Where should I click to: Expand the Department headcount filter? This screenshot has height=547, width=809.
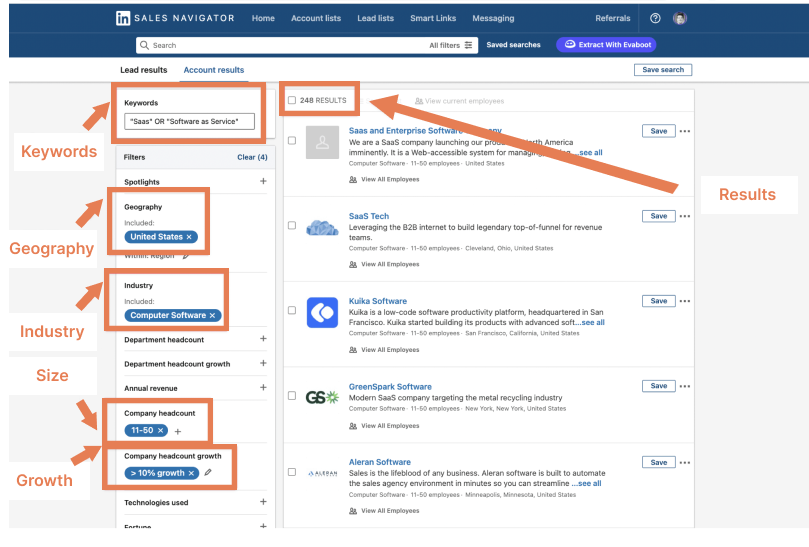(x=263, y=339)
